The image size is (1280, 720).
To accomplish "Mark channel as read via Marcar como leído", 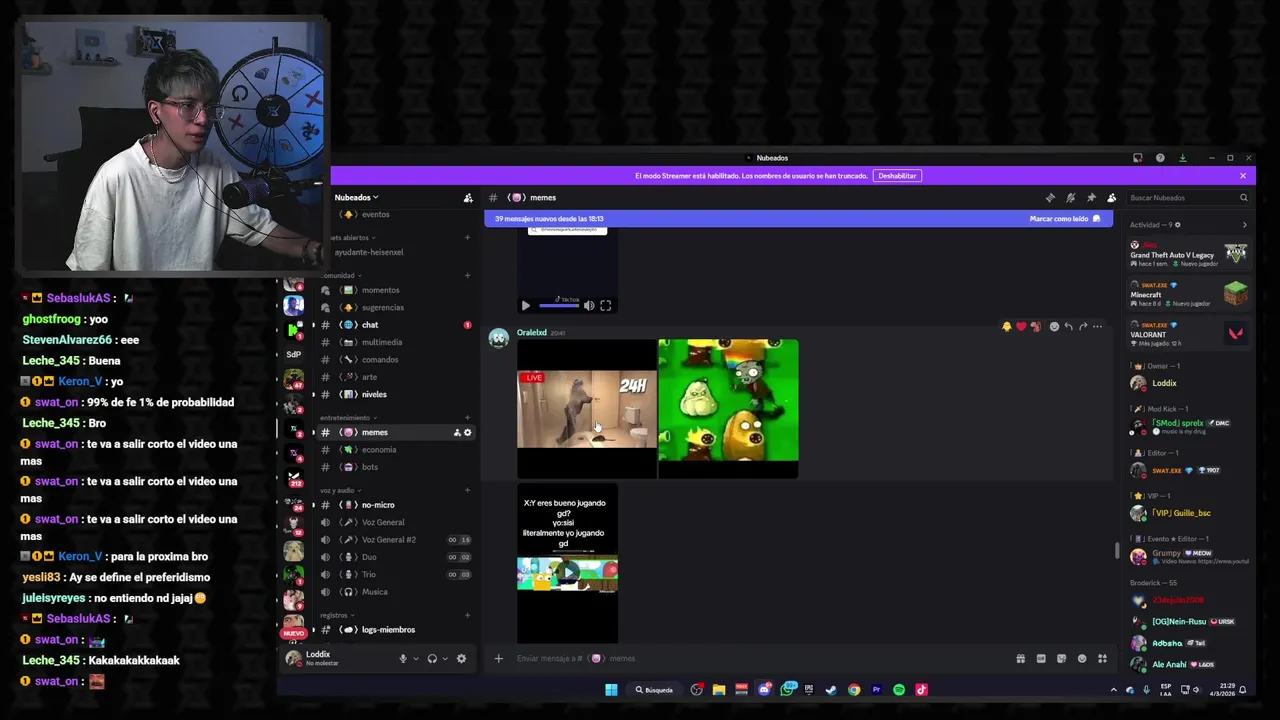I will pyautogui.click(x=1065, y=219).
